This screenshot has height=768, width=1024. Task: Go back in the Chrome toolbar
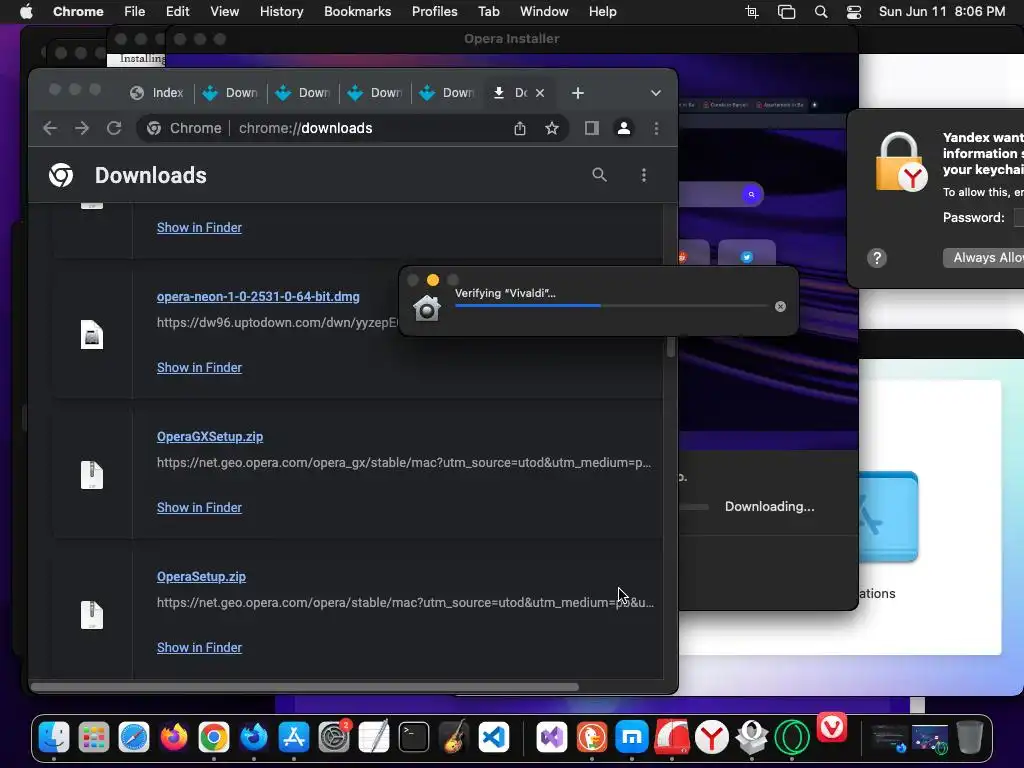(x=50, y=128)
